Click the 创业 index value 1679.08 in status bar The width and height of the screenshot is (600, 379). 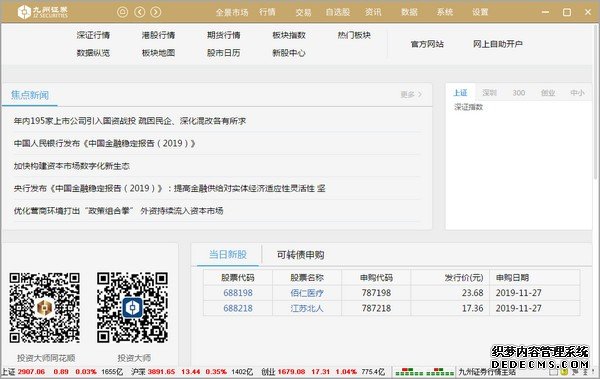pos(291,372)
